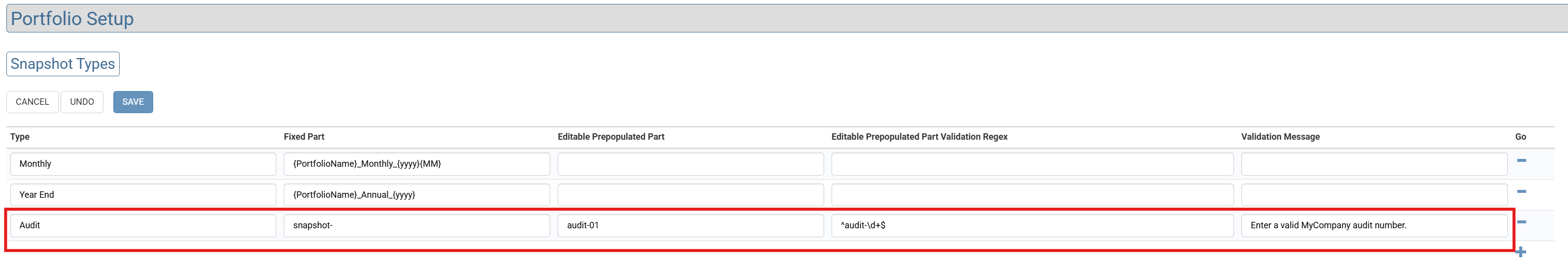Viewport: 1568px width, 276px height.
Task: Add a new snapshot type row
Action: coord(1521,252)
